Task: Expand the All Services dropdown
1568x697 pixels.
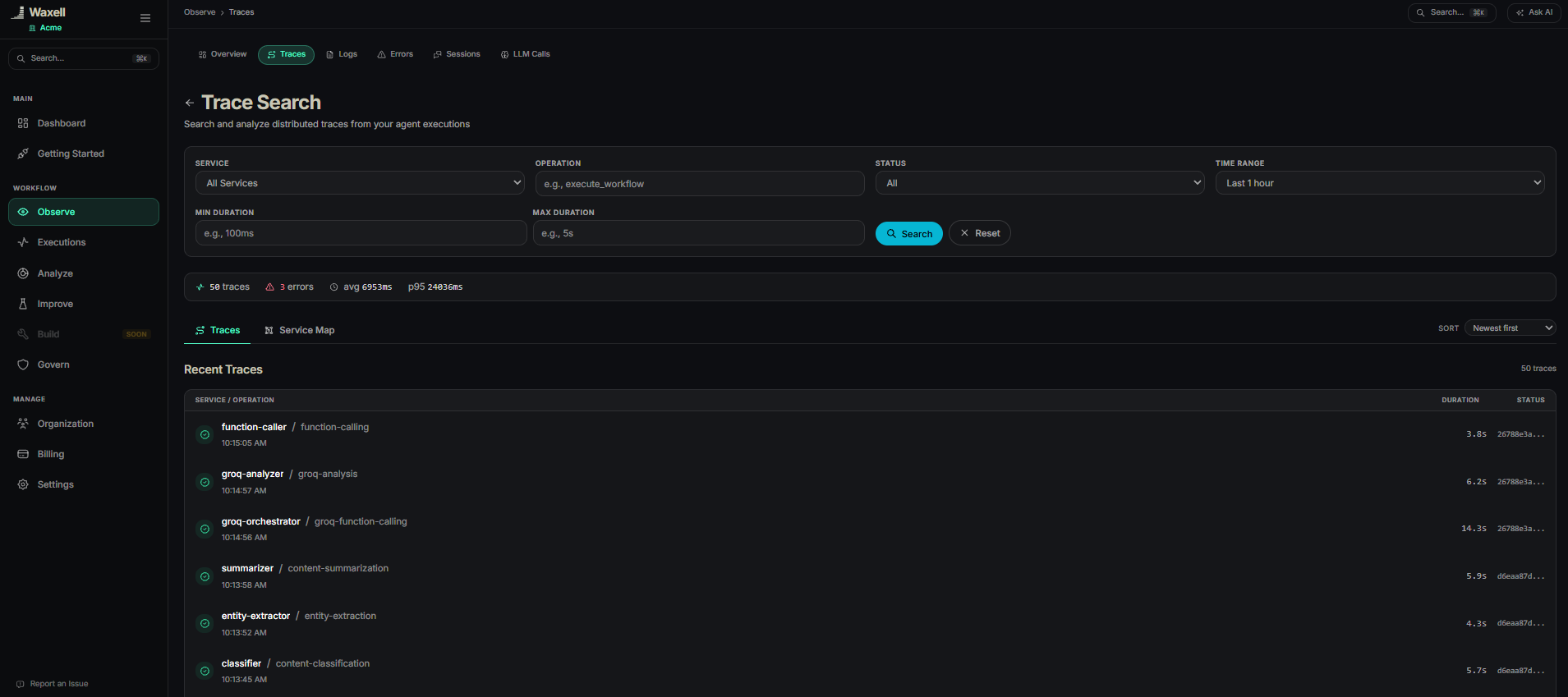Action: [x=360, y=183]
